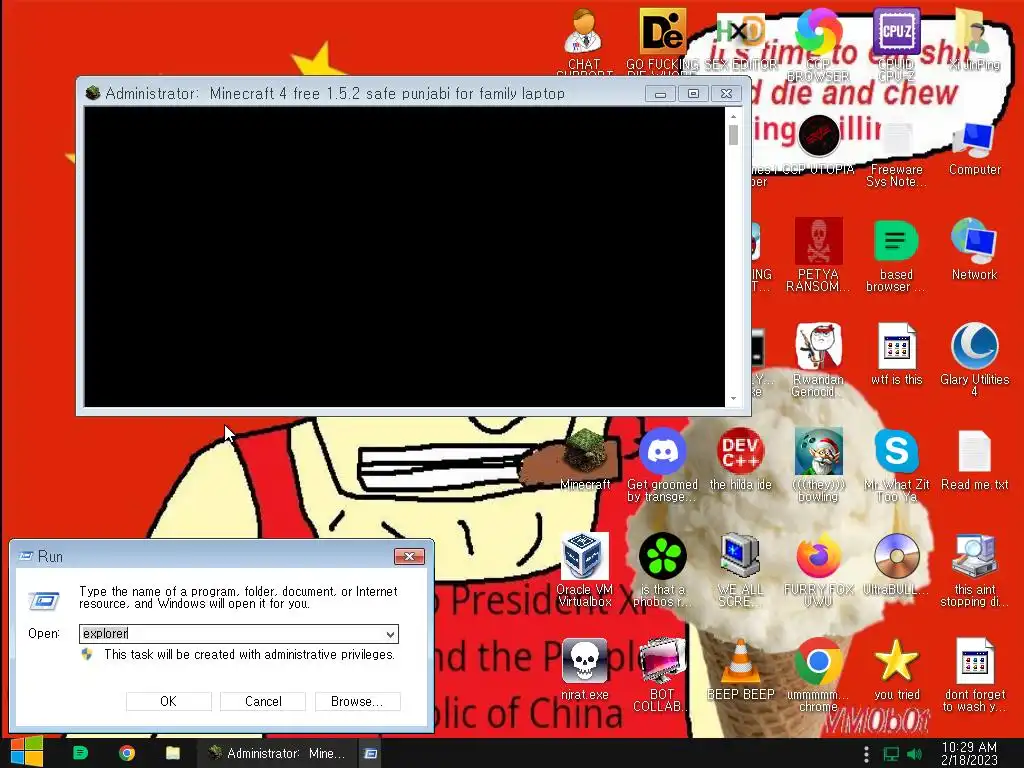1024x768 pixels.
Task: Open the Network desktop icon
Action: (x=974, y=249)
